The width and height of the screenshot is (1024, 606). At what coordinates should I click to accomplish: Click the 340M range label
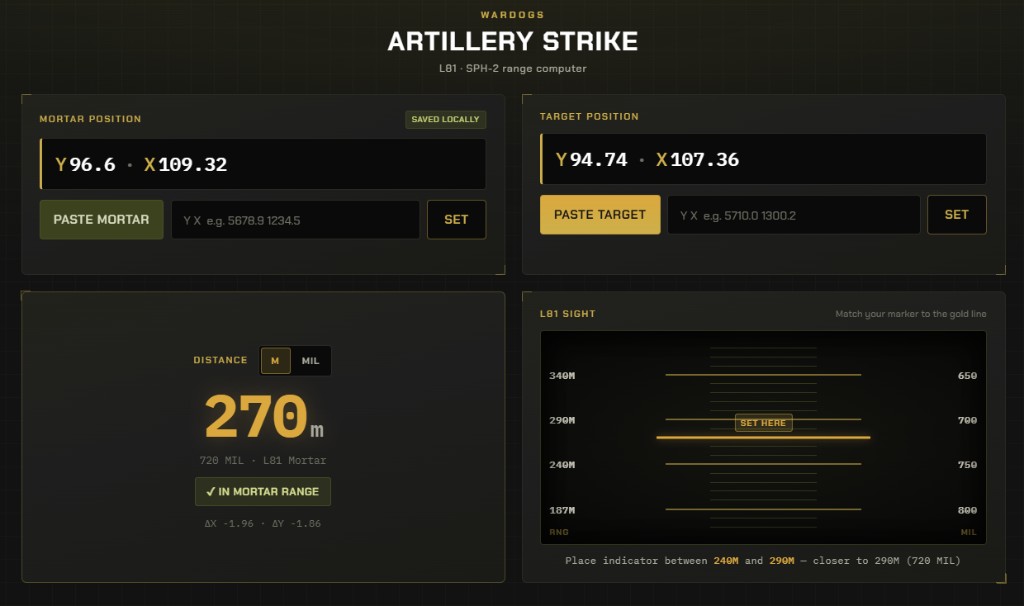(x=562, y=375)
